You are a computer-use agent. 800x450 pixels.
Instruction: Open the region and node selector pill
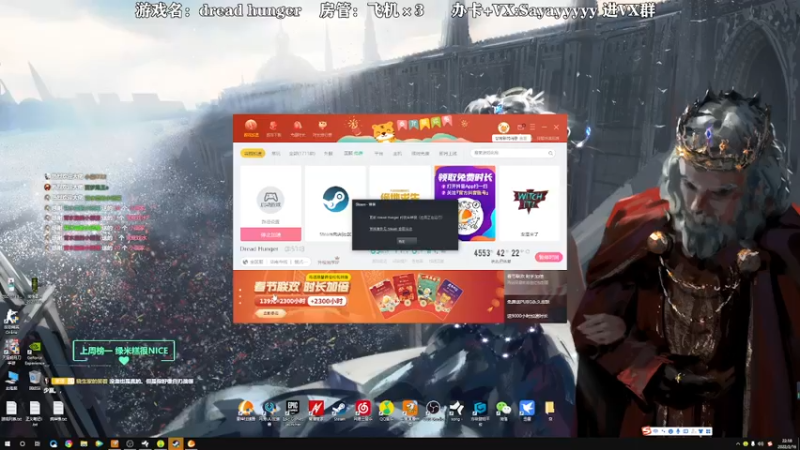point(276,262)
